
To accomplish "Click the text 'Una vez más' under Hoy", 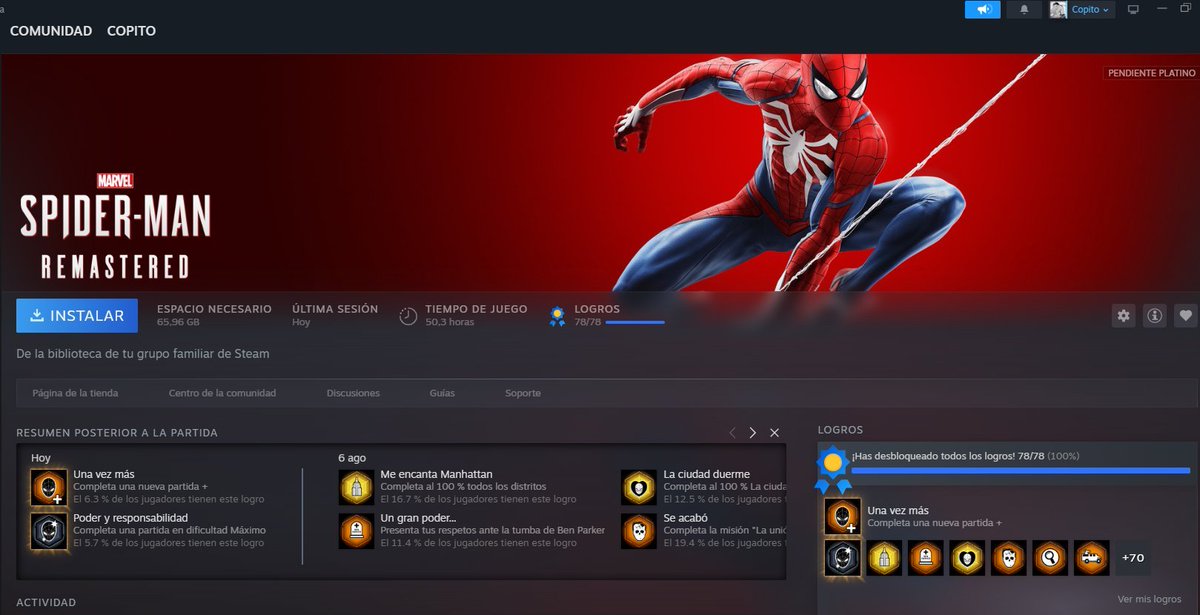I will [104, 474].
